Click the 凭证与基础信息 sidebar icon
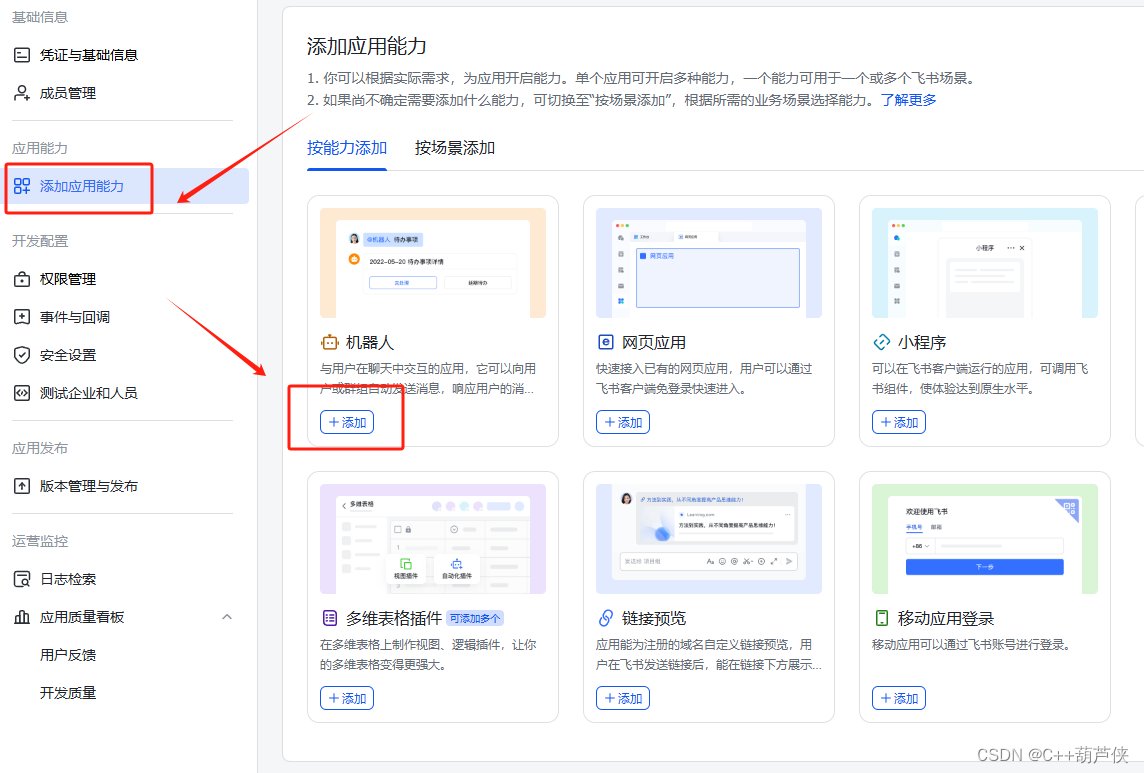1144x773 pixels. [22, 55]
